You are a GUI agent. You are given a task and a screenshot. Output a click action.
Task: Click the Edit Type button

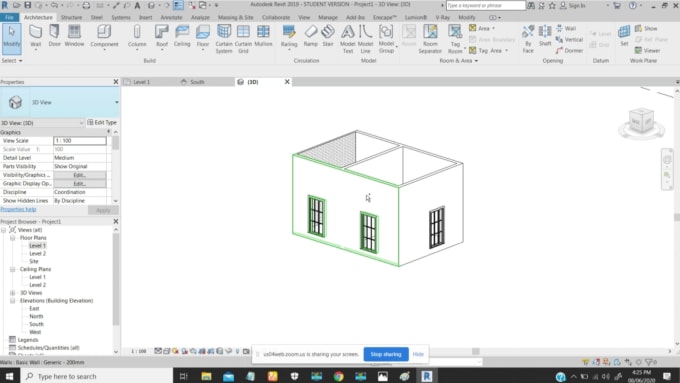coord(102,123)
